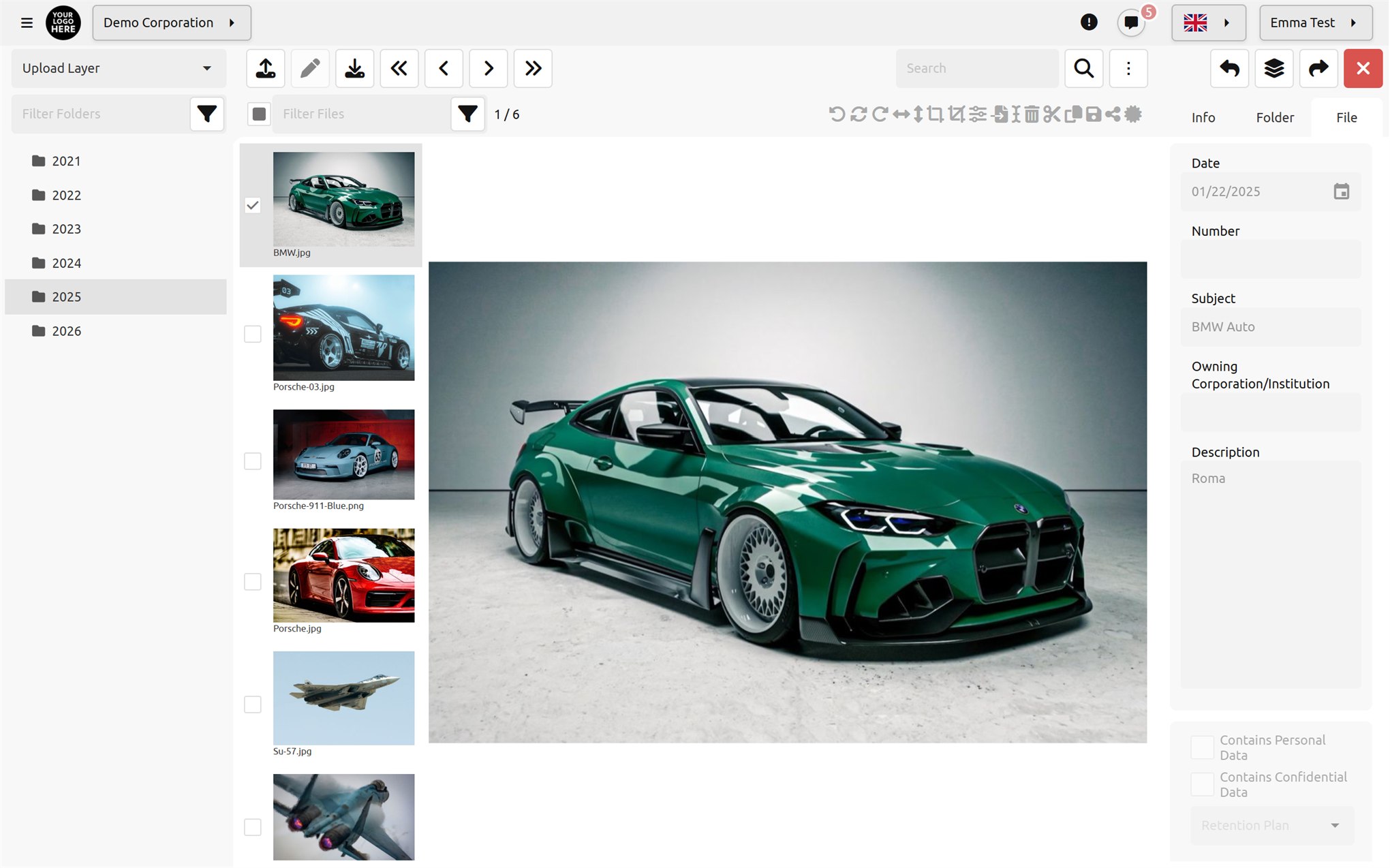The image size is (1390, 868).
Task: Click the scissors cut icon
Action: [1051, 114]
